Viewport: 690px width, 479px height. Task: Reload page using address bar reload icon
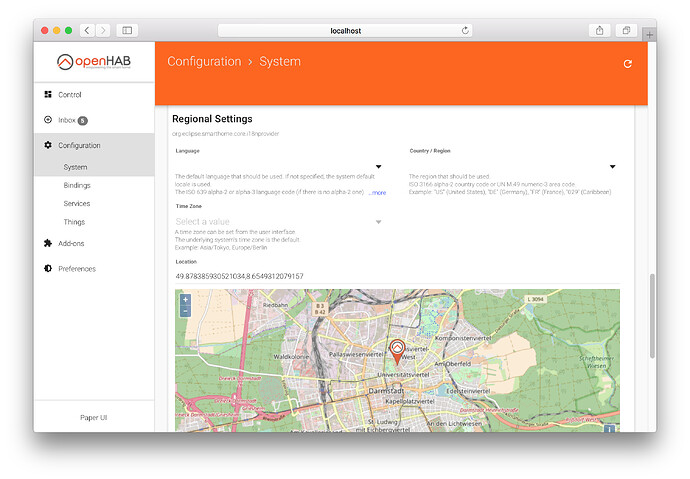coord(465,30)
